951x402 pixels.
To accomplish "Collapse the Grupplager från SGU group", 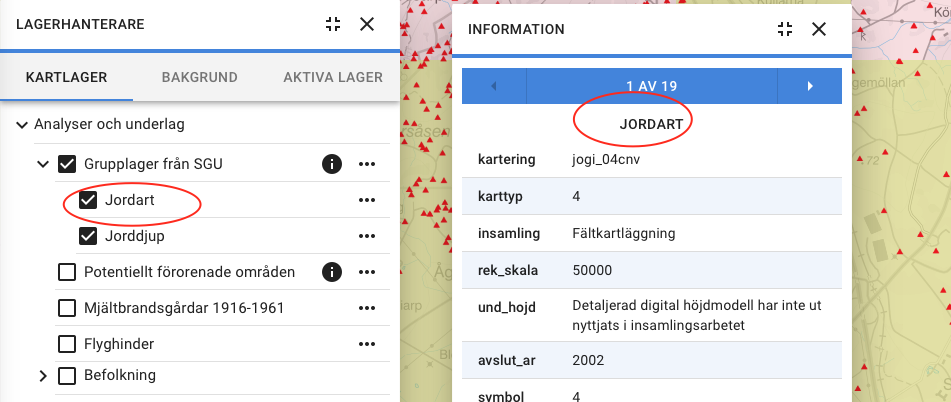I will click(43, 164).
